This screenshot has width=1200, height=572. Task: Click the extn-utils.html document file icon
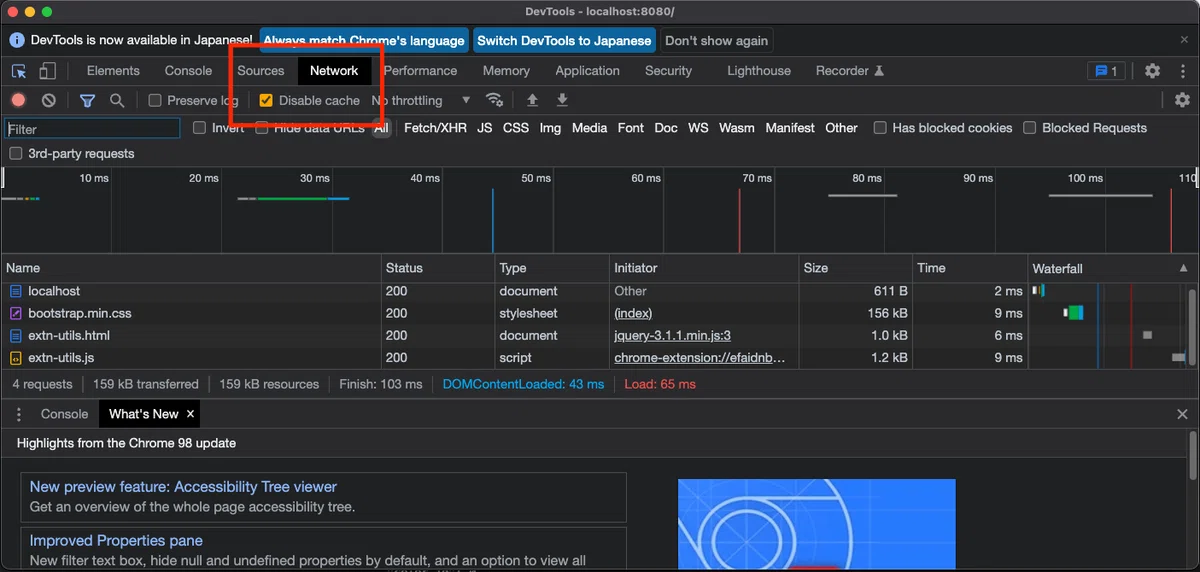pyautogui.click(x=16, y=335)
